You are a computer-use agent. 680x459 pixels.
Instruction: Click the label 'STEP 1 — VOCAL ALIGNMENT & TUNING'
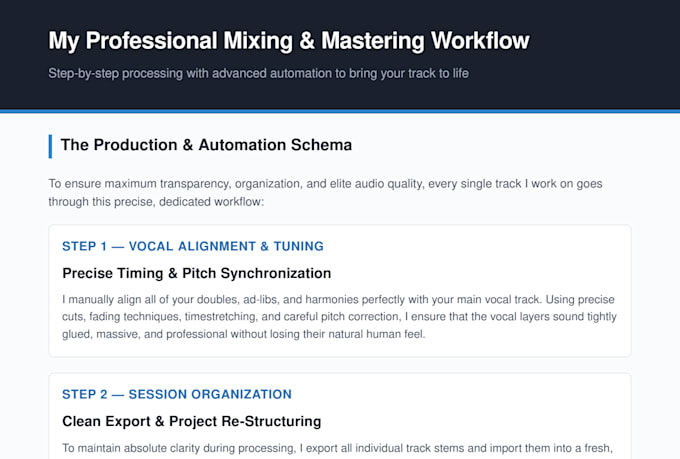pyautogui.click(x=193, y=246)
